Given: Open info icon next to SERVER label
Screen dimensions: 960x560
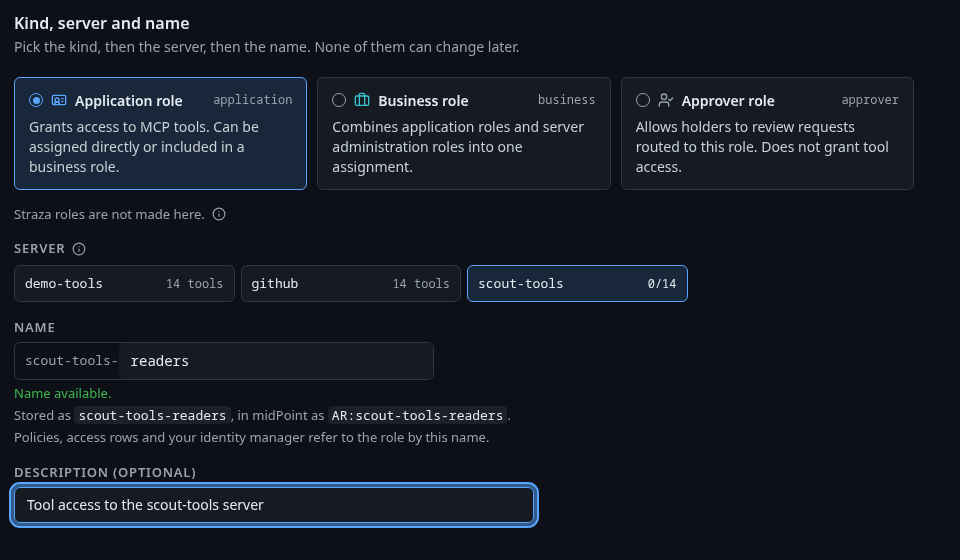Looking at the screenshot, I should pos(79,248).
